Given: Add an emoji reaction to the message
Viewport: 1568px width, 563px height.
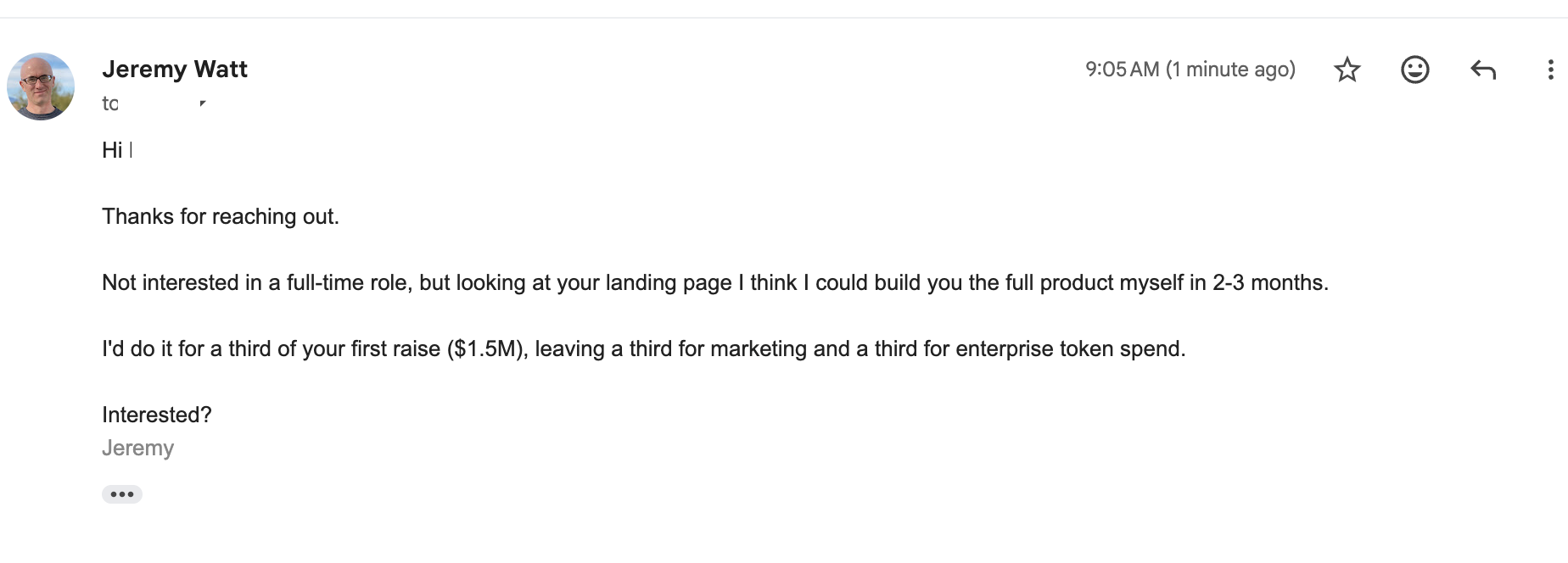Looking at the screenshot, I should (1415, 70).
